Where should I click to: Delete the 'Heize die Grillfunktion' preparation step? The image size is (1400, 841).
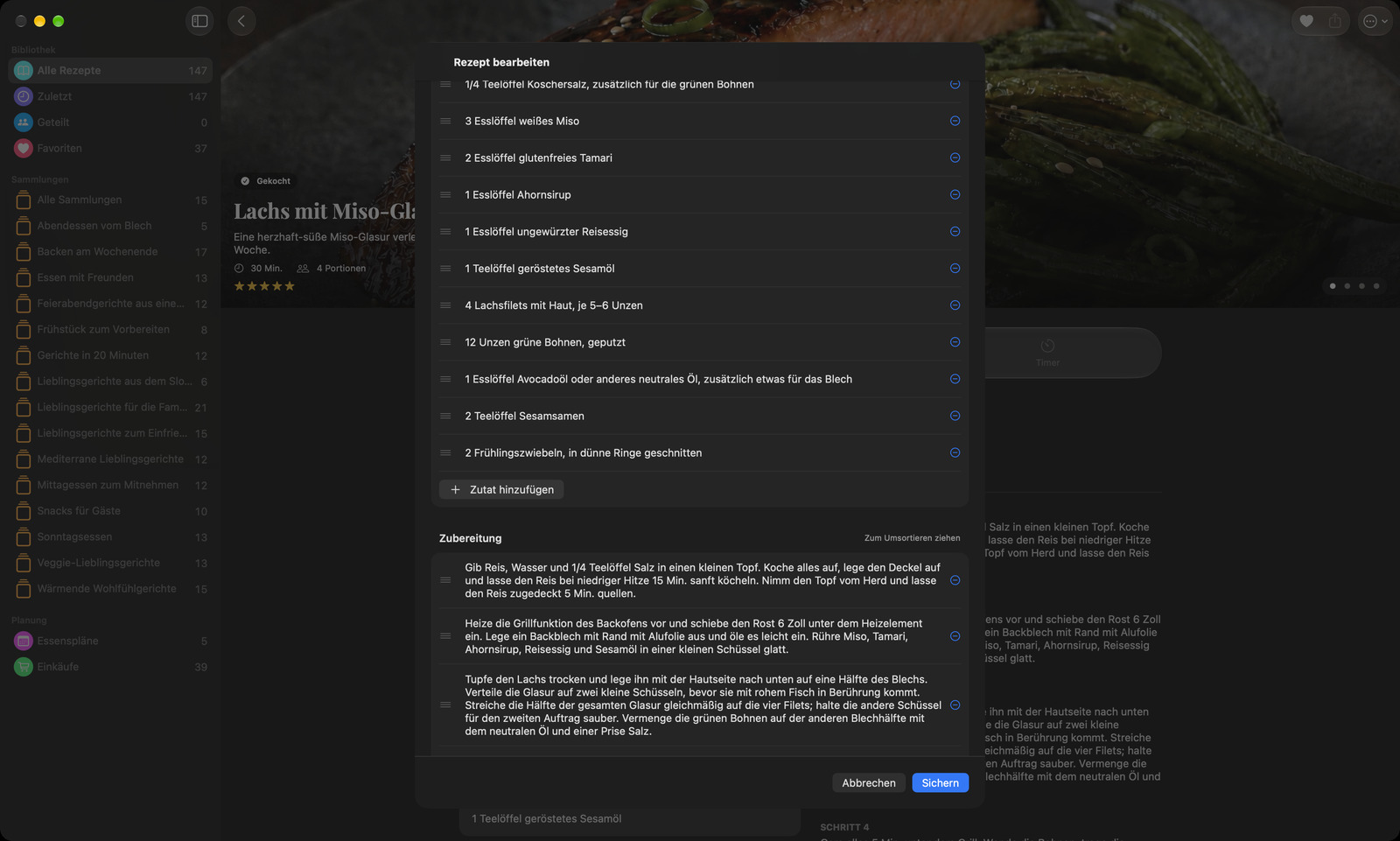(x=955, y=636)
